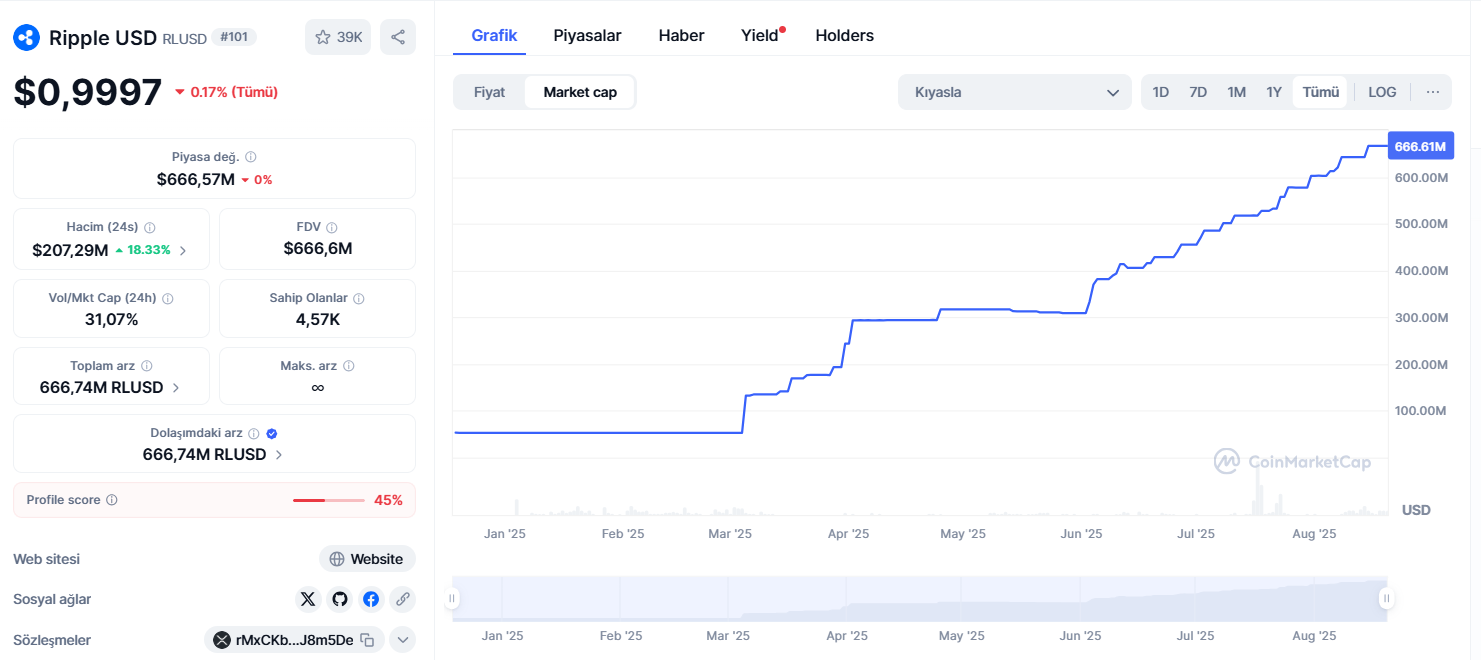Select the 7D time range

pos(1198,92)
